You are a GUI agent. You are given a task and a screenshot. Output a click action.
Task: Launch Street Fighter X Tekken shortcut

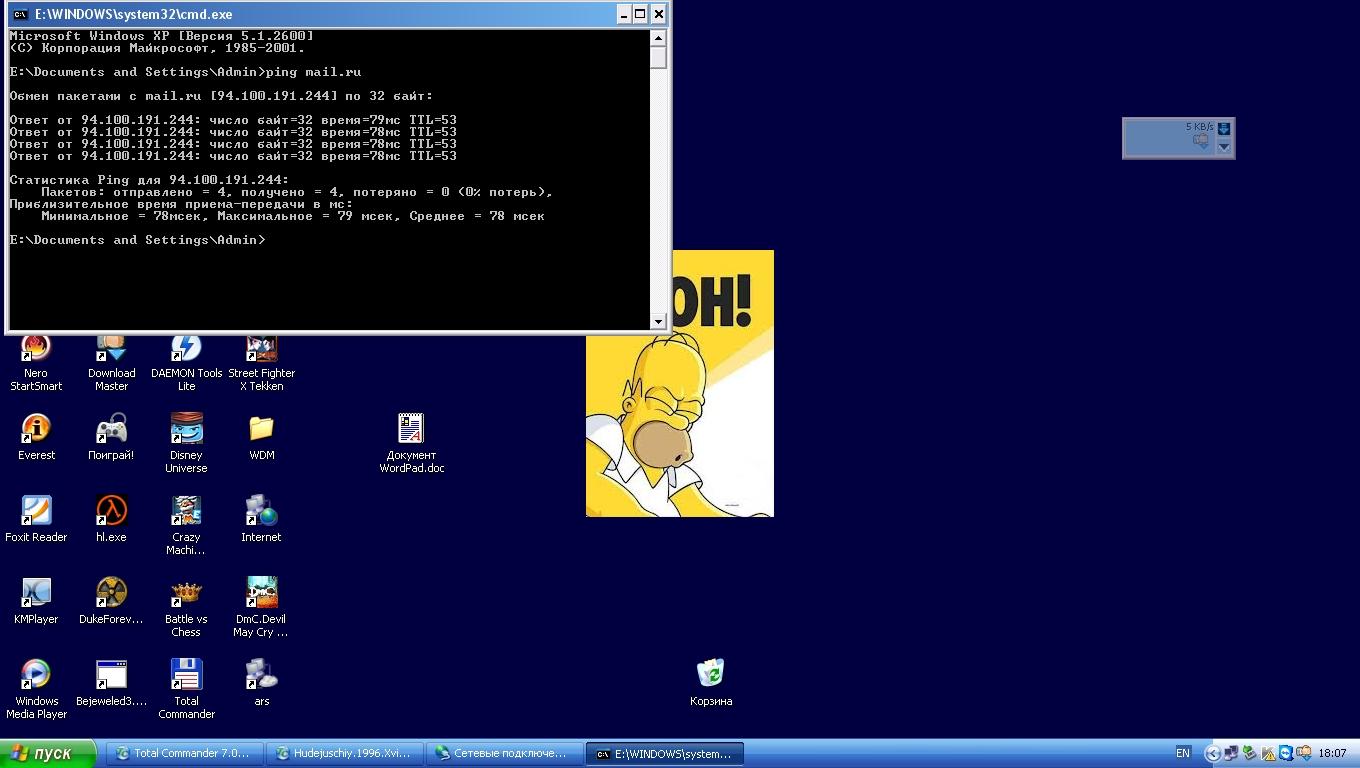coord(262,362)
